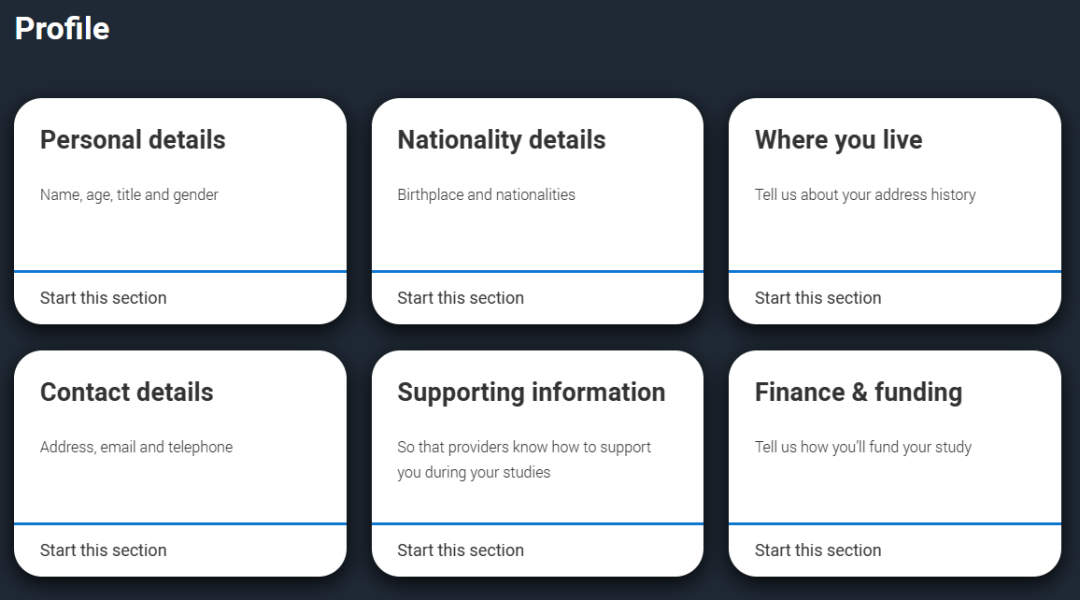The width and height of the screenshot is (1080, 600).
Task: Click 'So that providers know how to support' text
Action: (524, 447)
